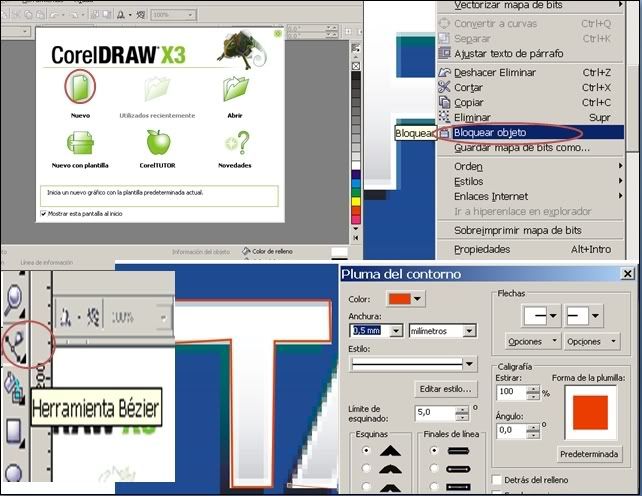
Task: Click the Editar estilo button
Action: (445, 389)
